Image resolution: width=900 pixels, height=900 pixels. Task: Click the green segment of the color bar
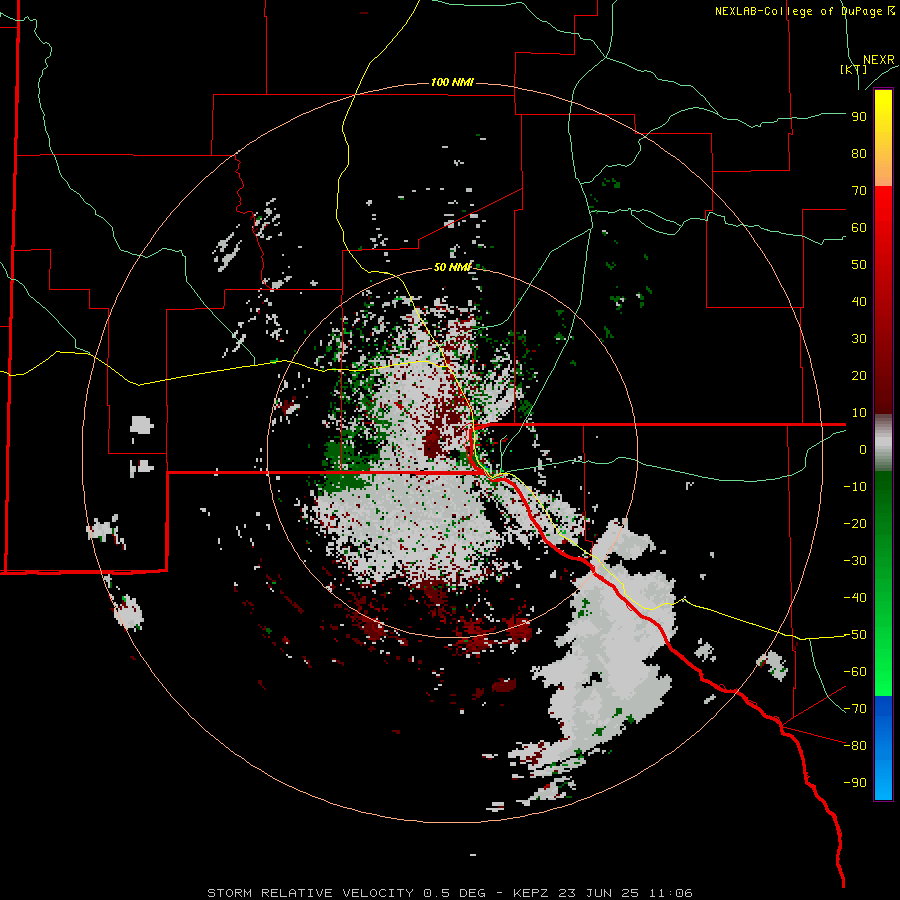883,583
